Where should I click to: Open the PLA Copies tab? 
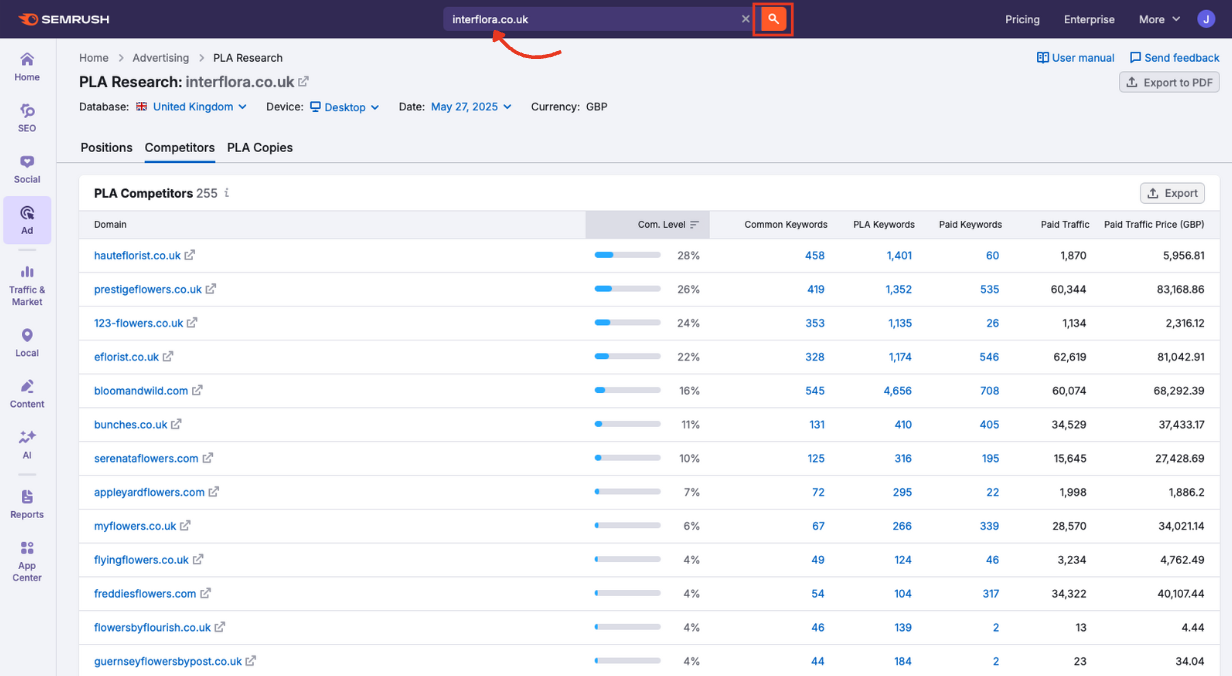[x=259, y=147]
